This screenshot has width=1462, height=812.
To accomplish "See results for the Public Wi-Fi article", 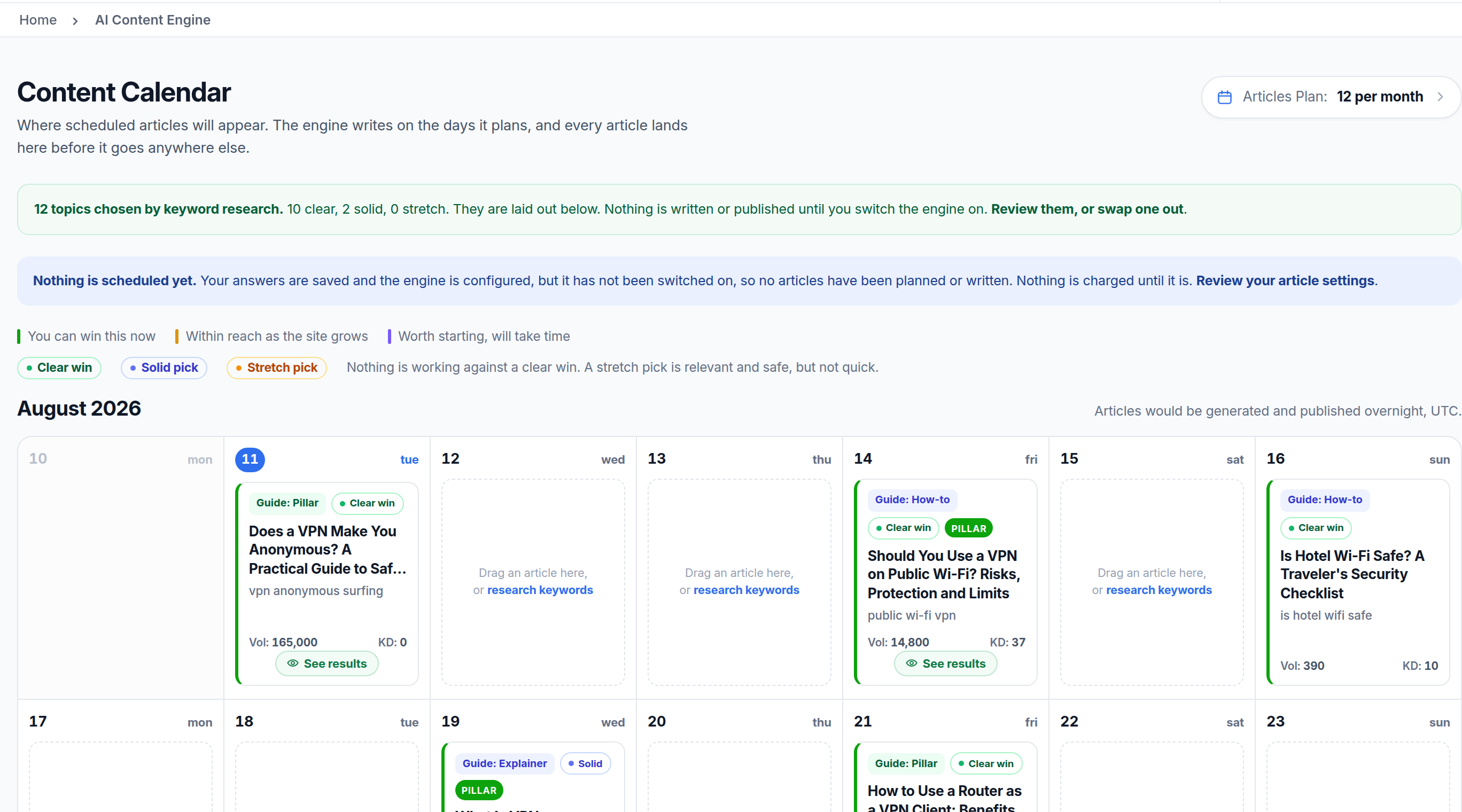I will click(x=945, y=663).
